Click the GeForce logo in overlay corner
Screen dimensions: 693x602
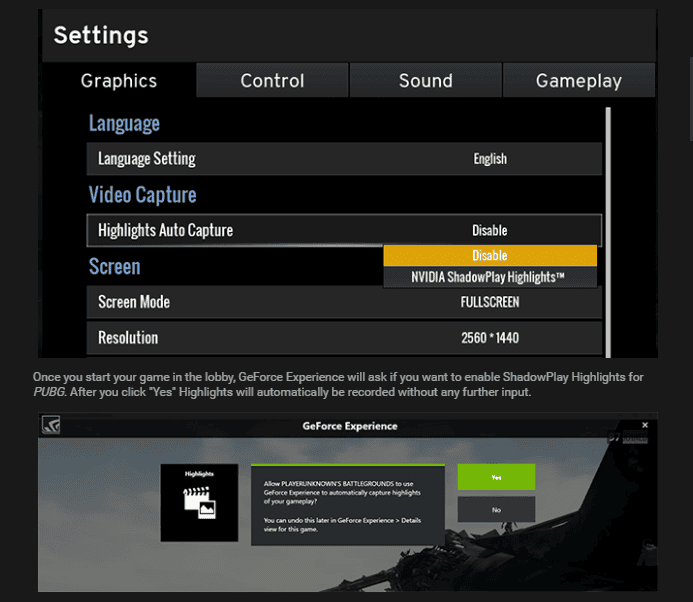point(54,426)
